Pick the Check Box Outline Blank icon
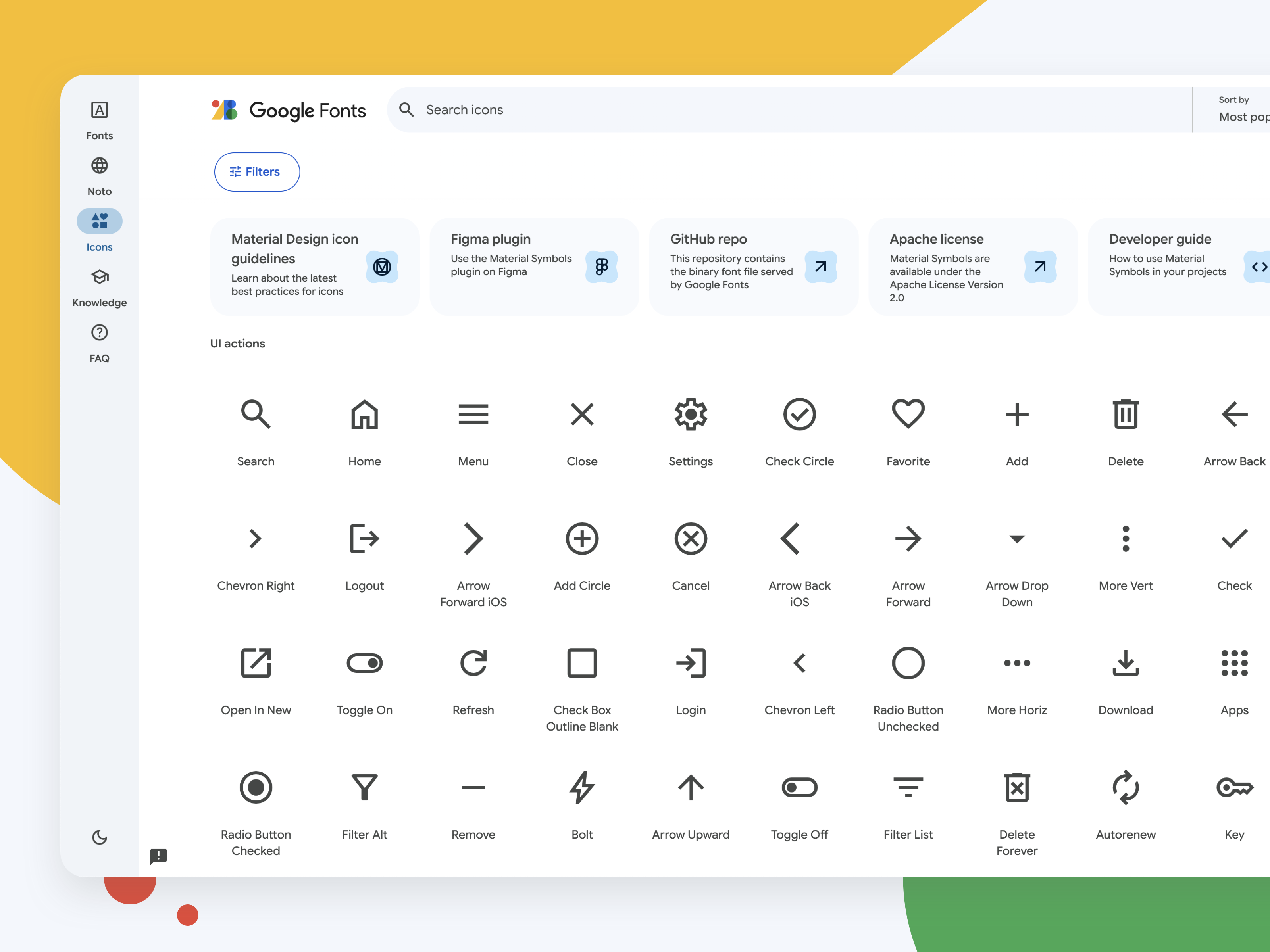 [581, 663]
